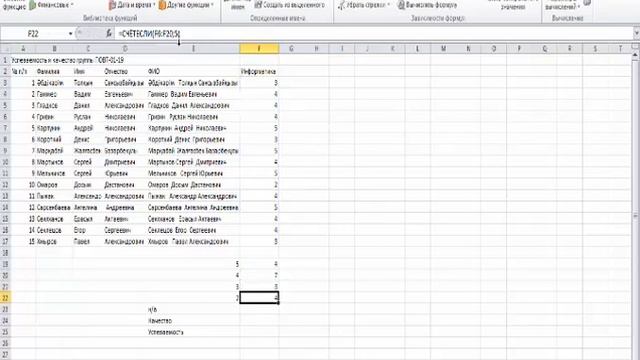
Task: Select highlighted row 22 header
Action: pyautogui.click(x=5, y=298)
